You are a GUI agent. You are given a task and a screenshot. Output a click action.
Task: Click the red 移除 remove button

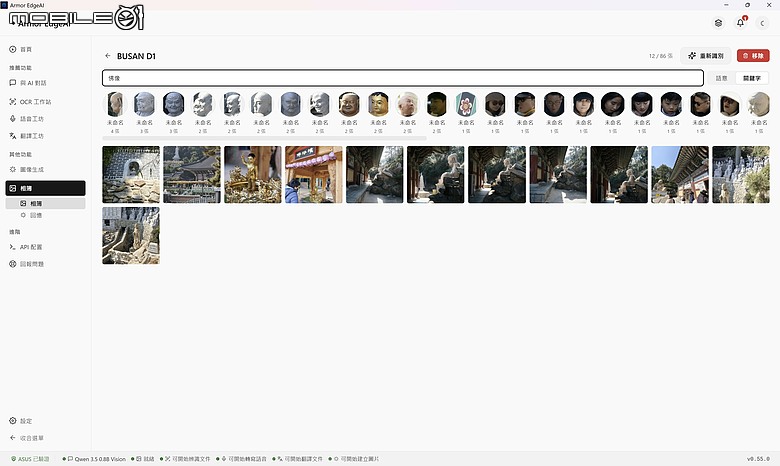[753, 56]
